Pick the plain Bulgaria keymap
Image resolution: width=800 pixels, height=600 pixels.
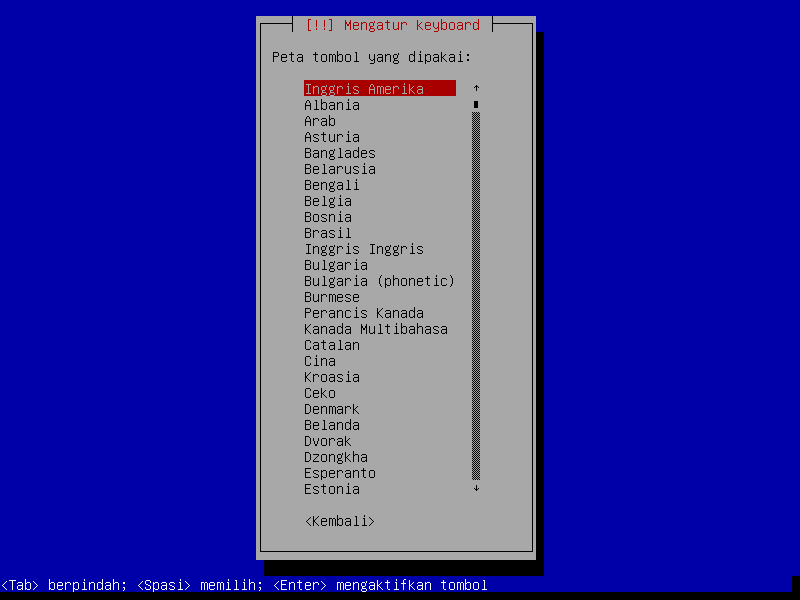(336, 265)
